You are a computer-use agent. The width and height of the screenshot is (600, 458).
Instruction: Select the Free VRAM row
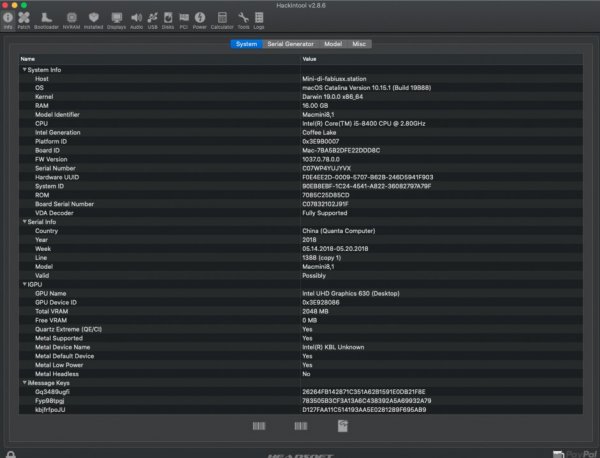301,320
